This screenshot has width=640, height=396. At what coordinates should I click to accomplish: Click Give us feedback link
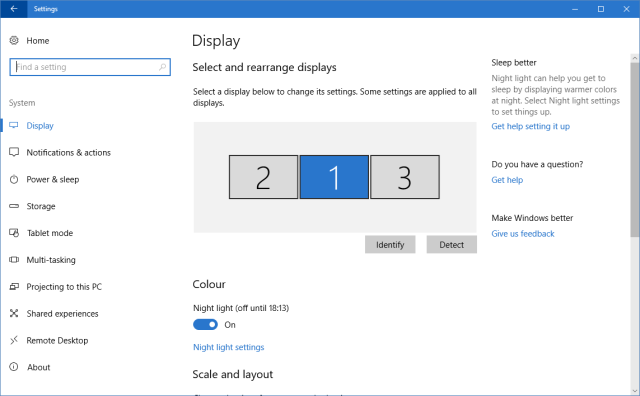pos(523,234)
